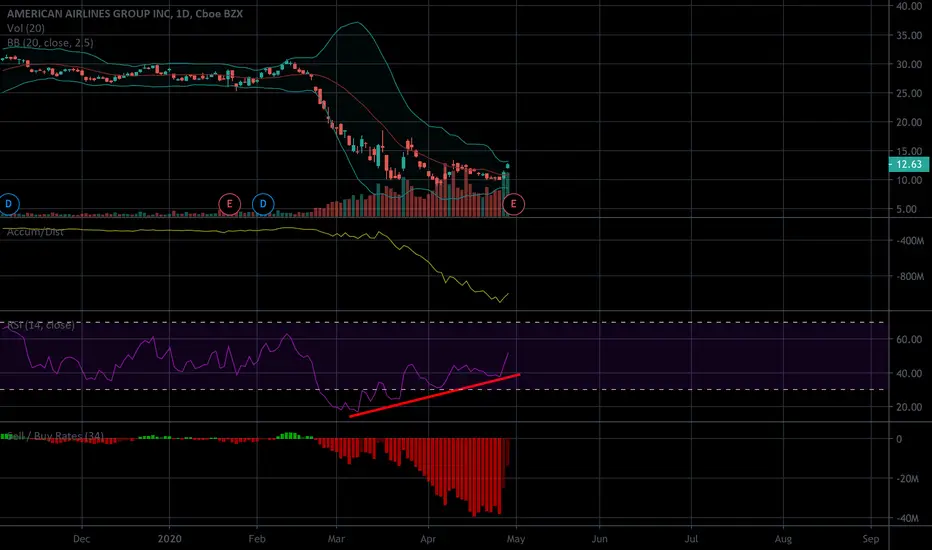Click the 2020 label on time axis

(x=169, y=539)
